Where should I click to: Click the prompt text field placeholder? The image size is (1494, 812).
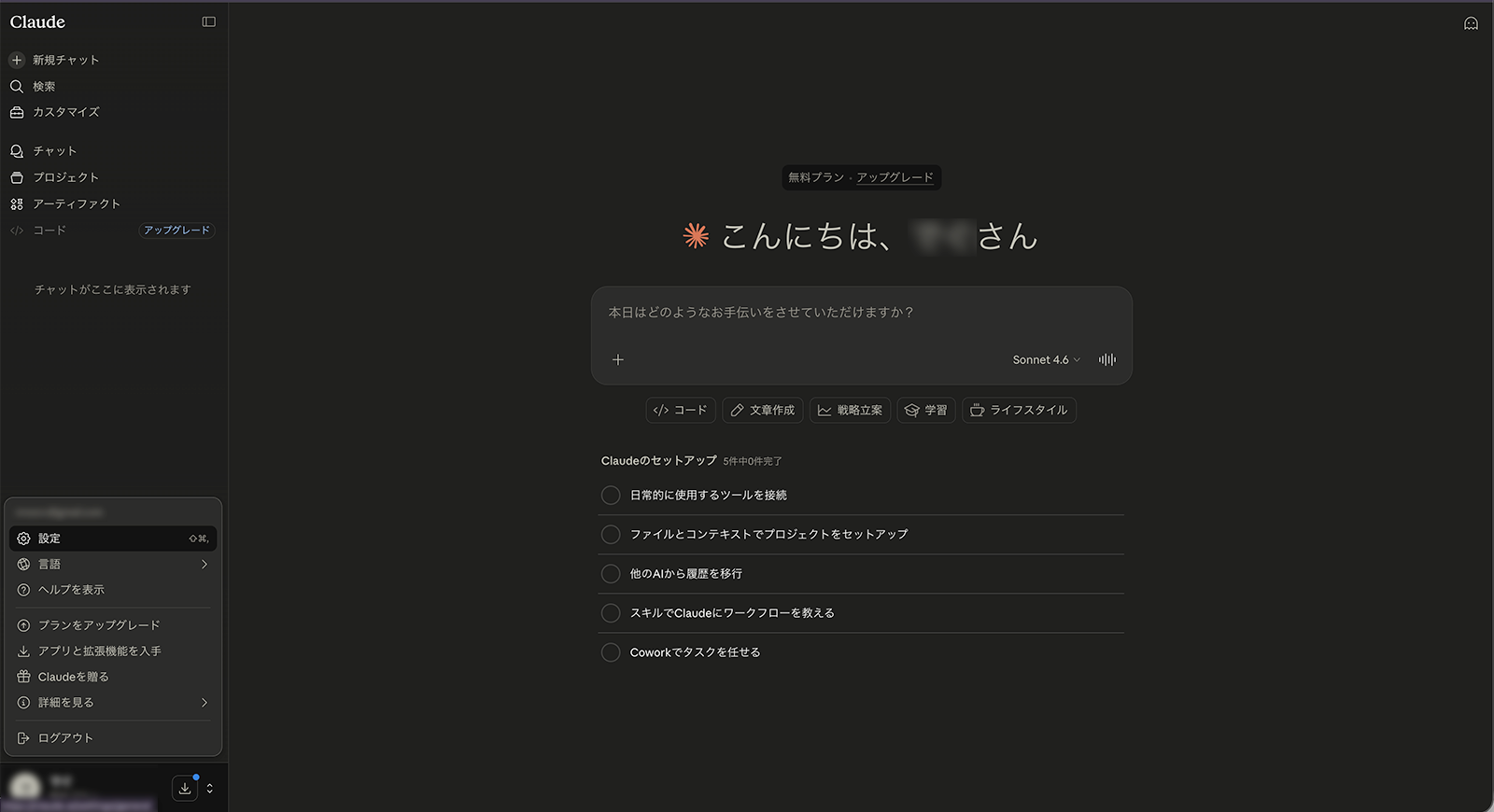click(761, 313)
